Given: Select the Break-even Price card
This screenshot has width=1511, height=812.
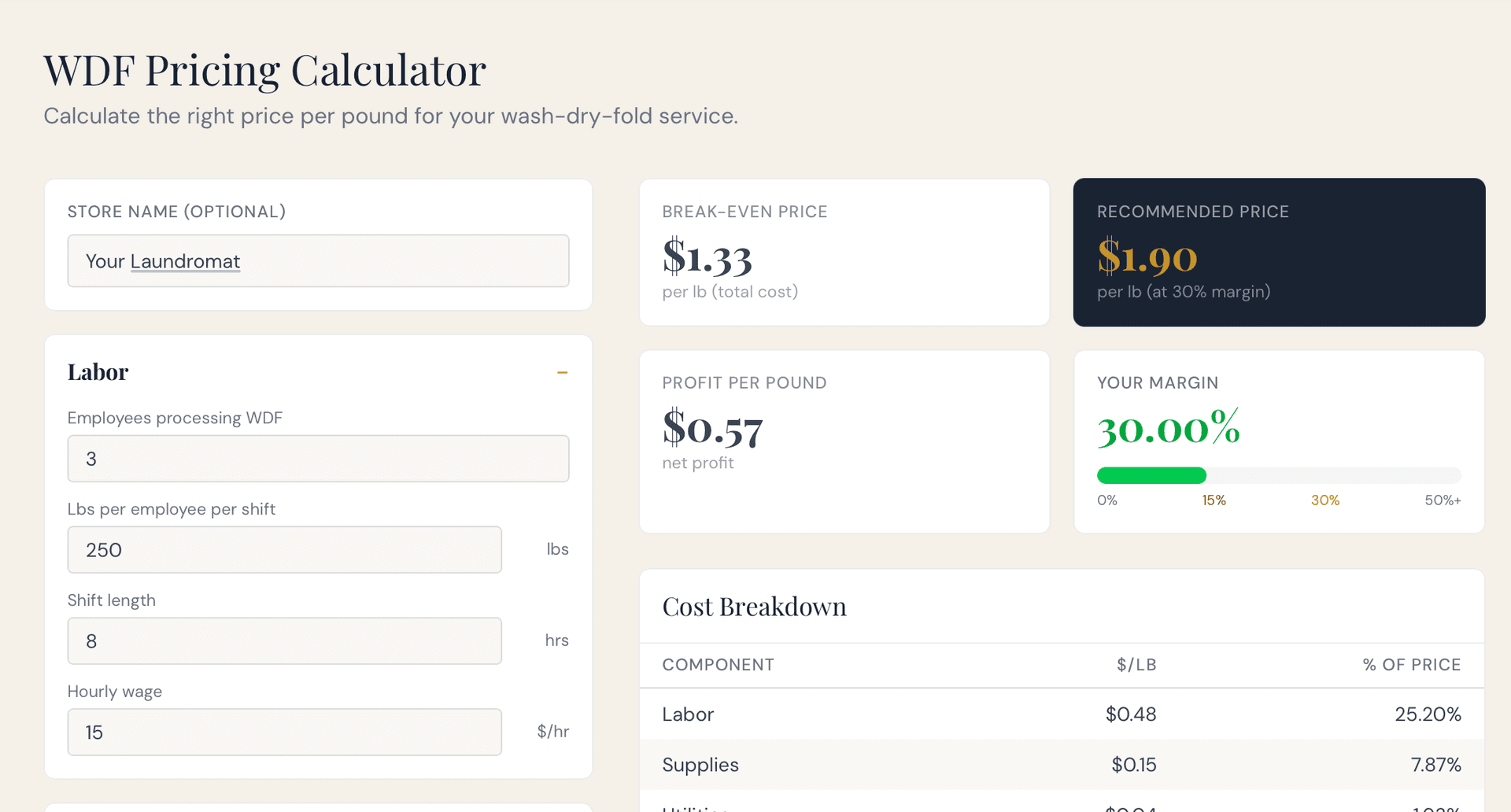Looking at the screenshot, I should coord(844,252).
